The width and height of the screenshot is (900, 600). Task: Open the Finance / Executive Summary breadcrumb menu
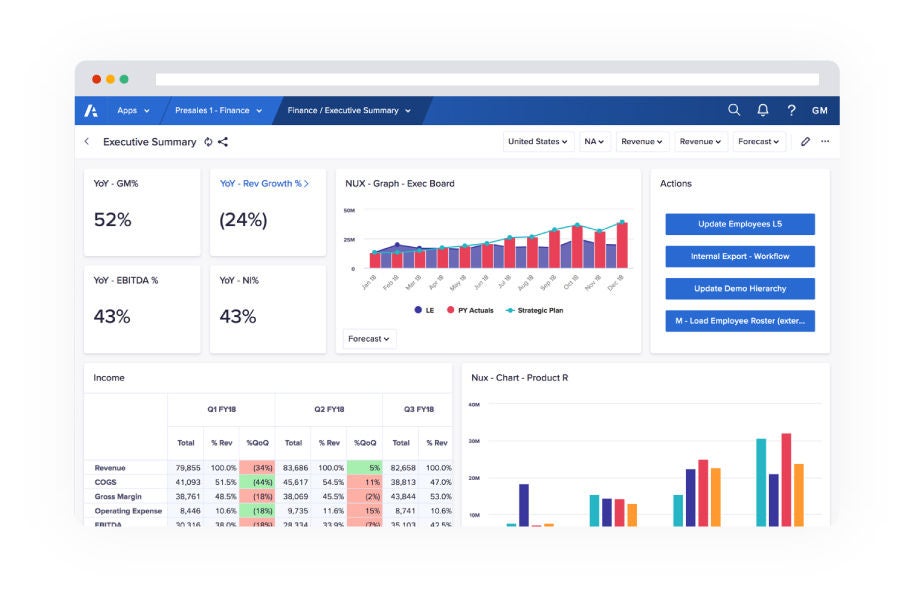click(349, 111)
